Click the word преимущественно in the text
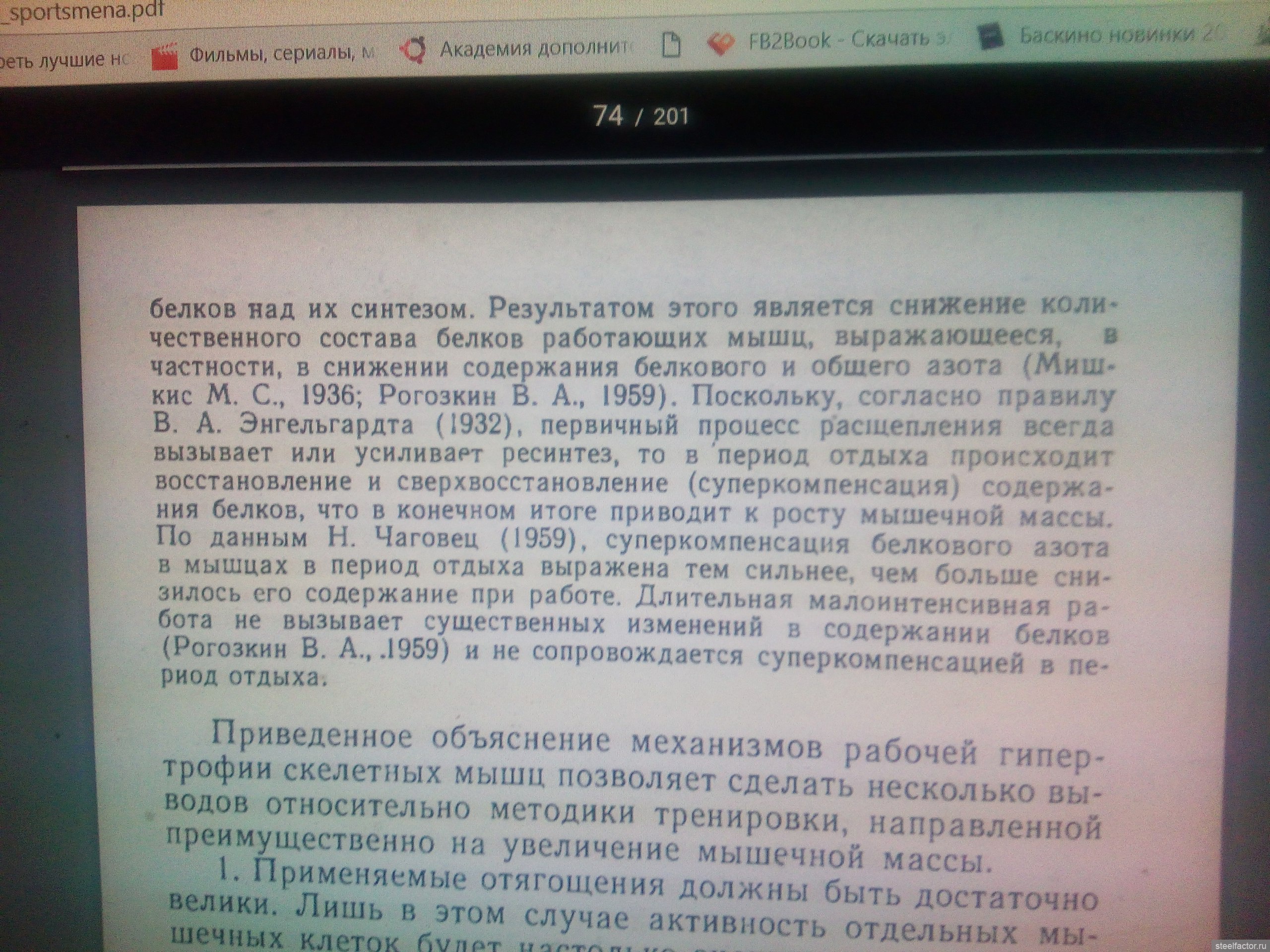 click(x=300, y=842)
